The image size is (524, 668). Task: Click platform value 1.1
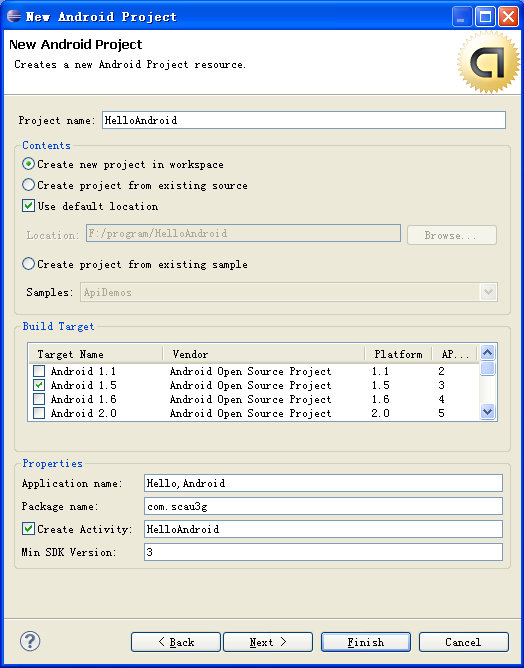point(380,371)
